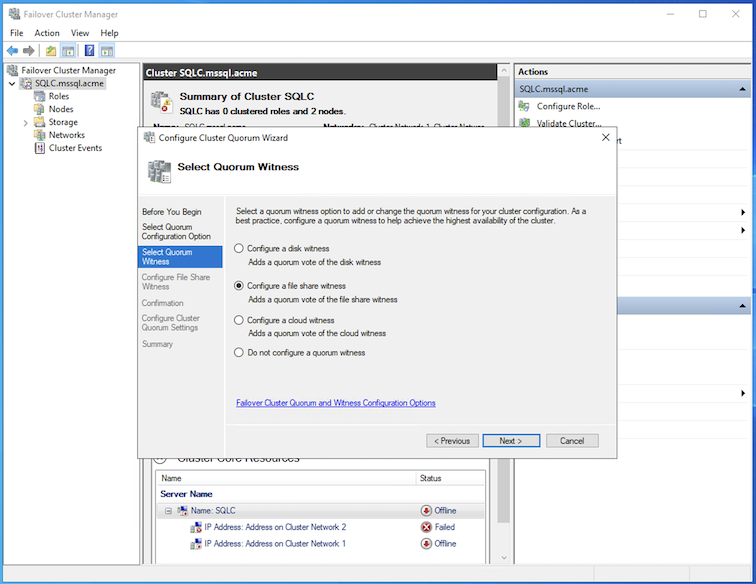Click the Previous button in the wizard
Viewport: 756px width, 584px height.
[x=452, y=441]
